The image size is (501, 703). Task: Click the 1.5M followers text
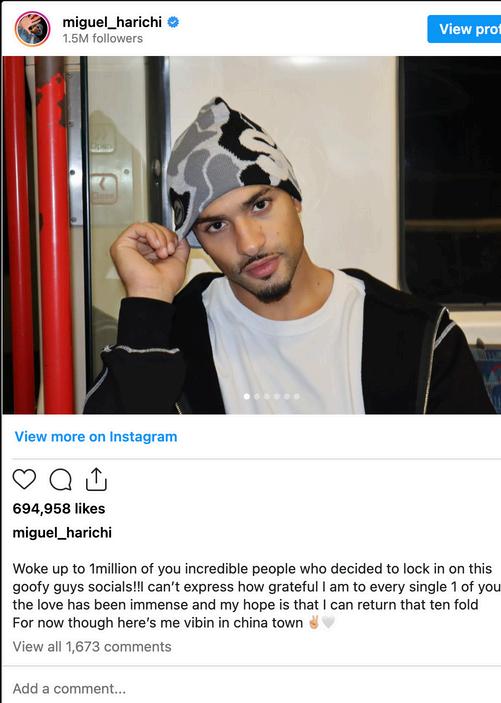click(103, 39)
